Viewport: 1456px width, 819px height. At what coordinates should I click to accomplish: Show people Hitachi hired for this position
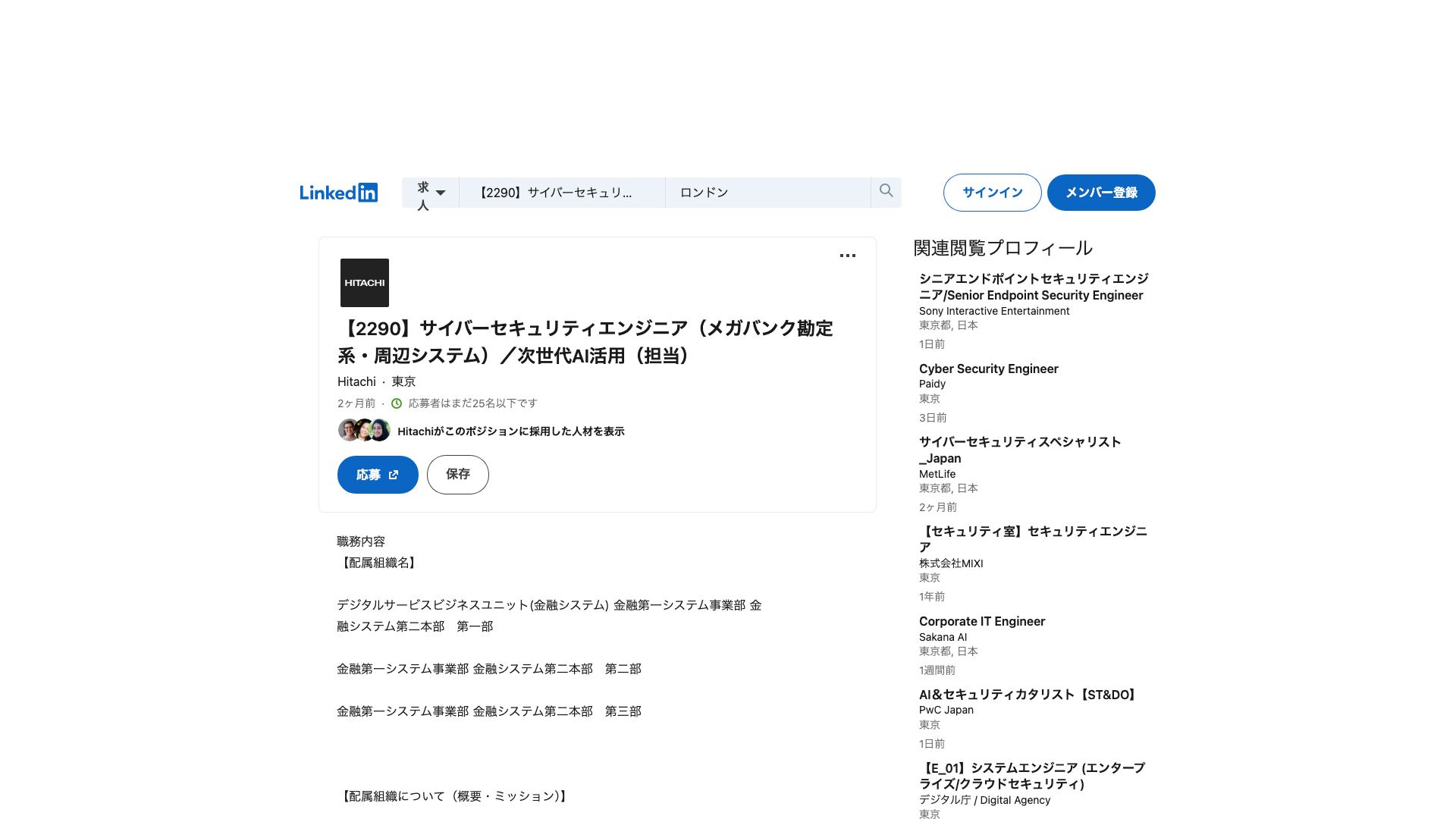point(510,431)
